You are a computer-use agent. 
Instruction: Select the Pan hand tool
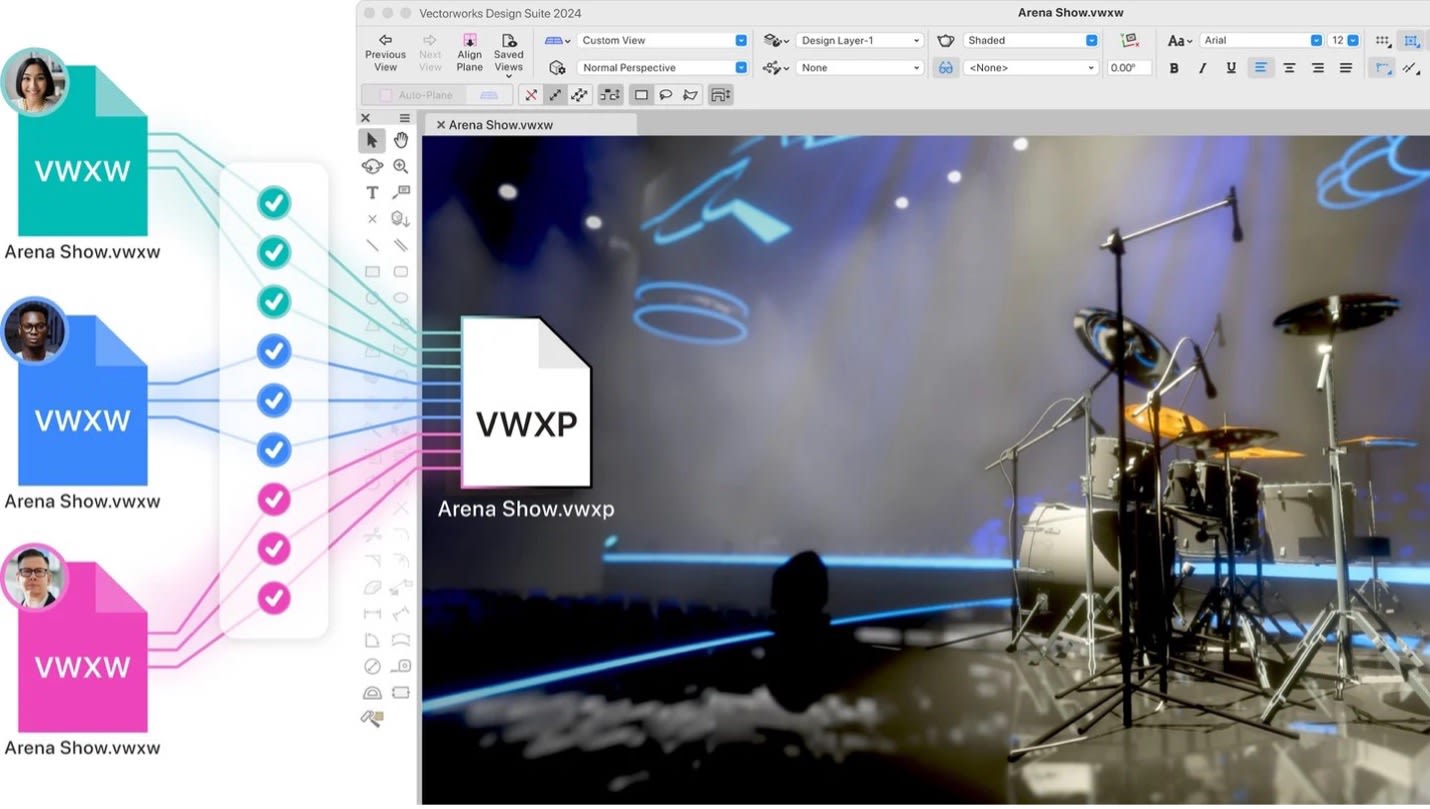point(400,140)
